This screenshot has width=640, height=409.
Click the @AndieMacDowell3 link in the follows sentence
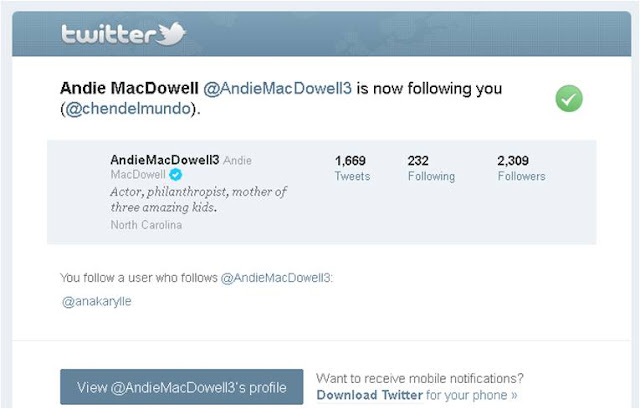276,278
